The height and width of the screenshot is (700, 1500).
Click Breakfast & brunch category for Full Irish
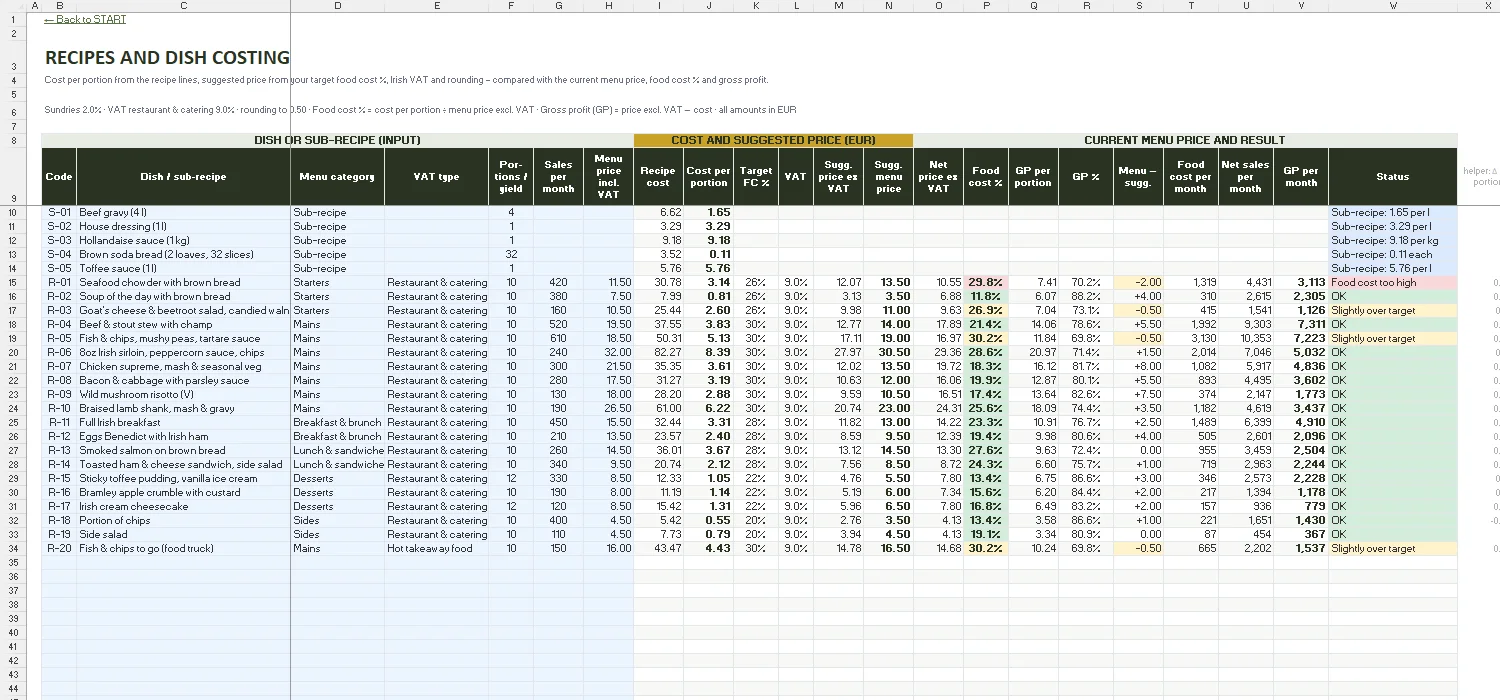[x=337, y=422]
